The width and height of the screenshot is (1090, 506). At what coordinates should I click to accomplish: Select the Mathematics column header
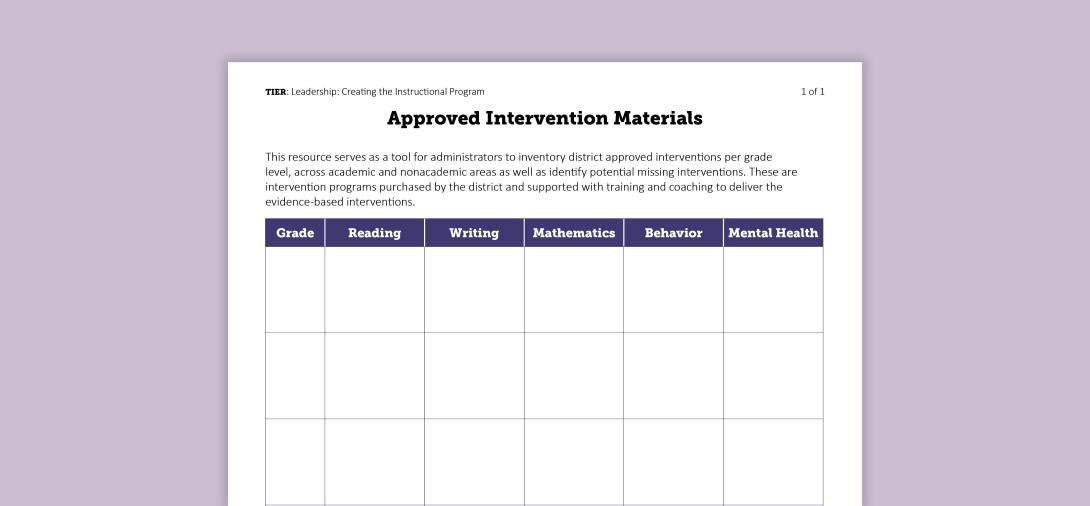[574, 233]
